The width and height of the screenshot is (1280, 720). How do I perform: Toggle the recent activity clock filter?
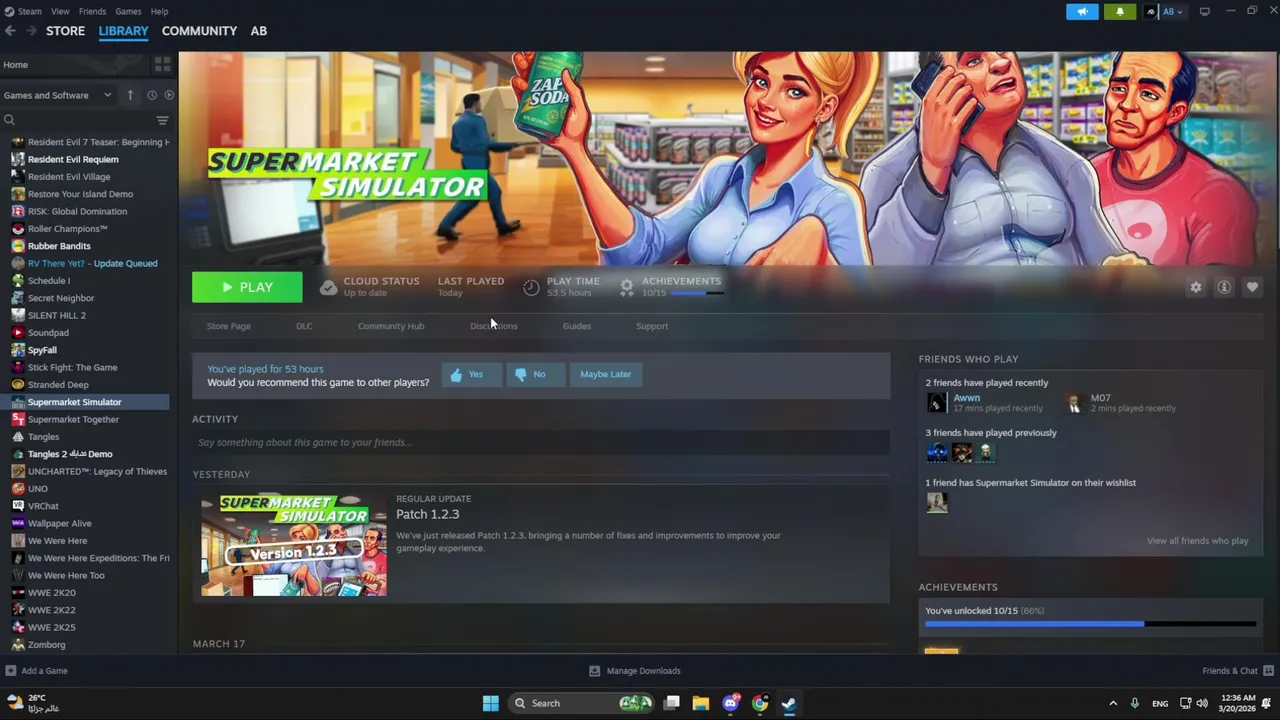(152, 95)
